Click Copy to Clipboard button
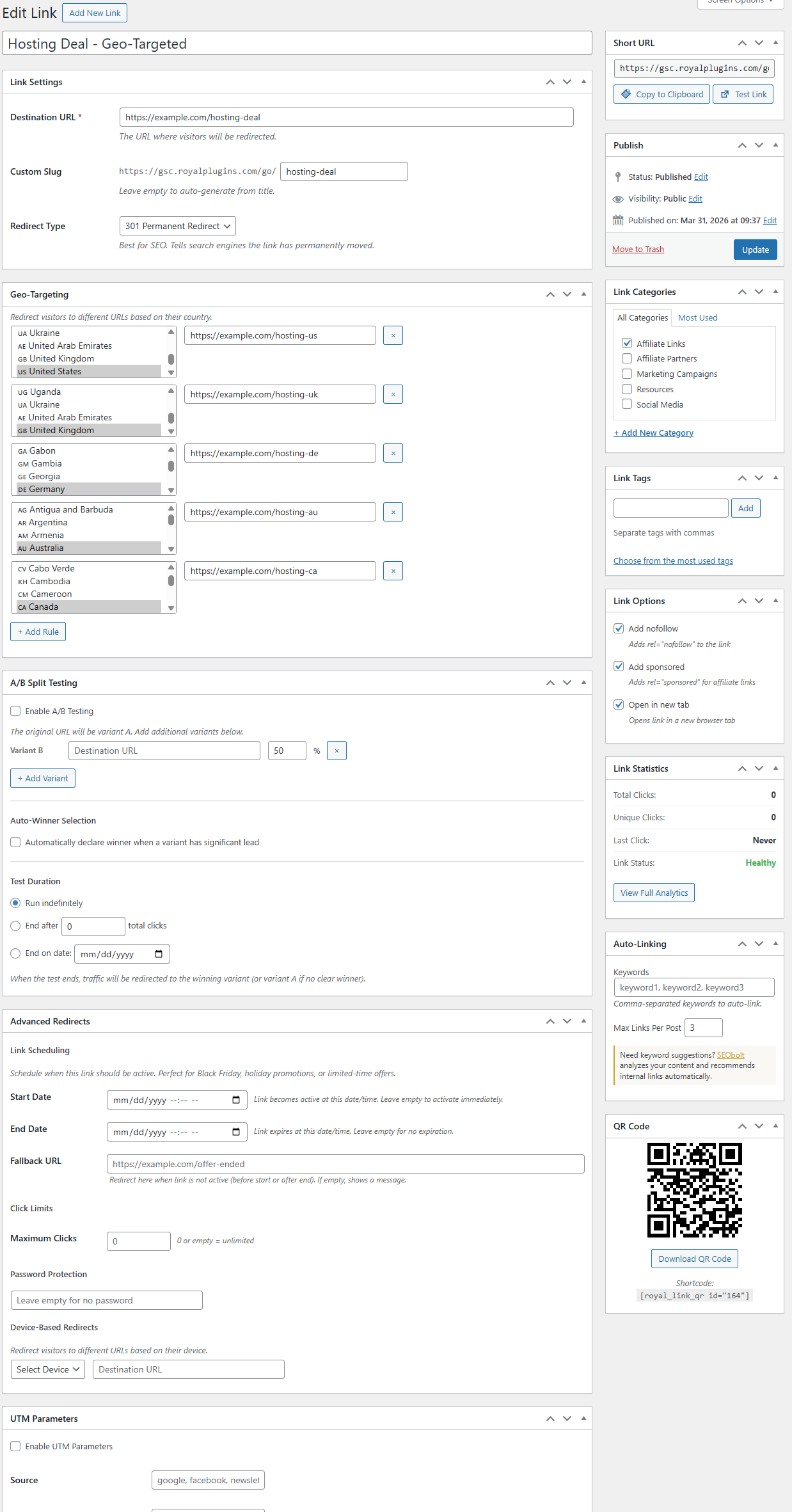 point(661,94)
